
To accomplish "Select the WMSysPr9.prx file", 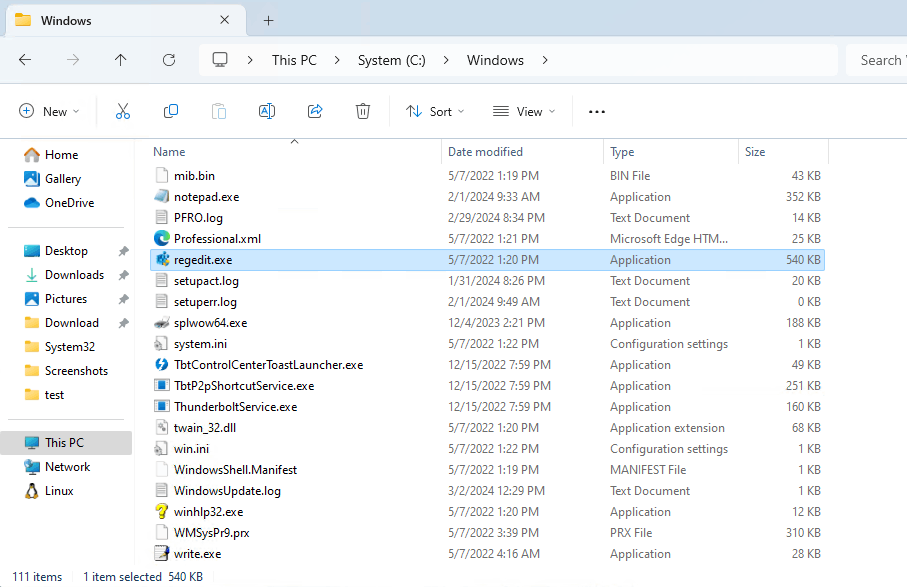I will tap(487, 533).
